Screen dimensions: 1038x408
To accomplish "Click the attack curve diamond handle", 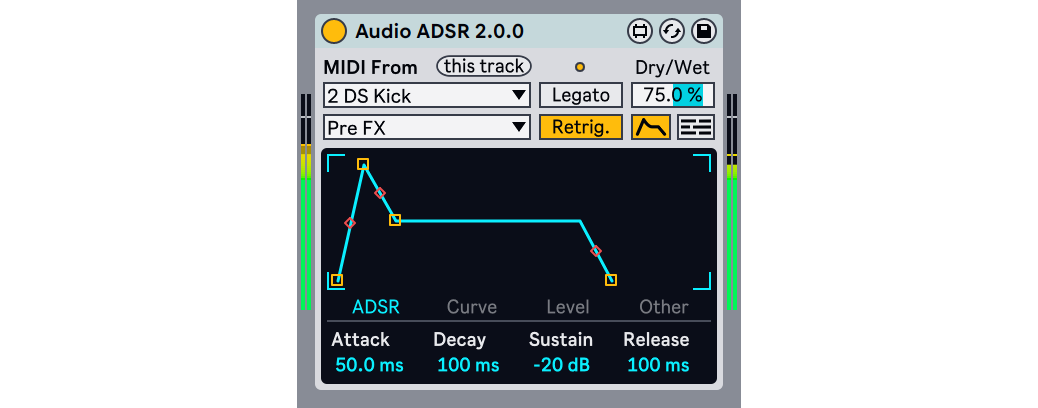I will (x=350, y=223).
